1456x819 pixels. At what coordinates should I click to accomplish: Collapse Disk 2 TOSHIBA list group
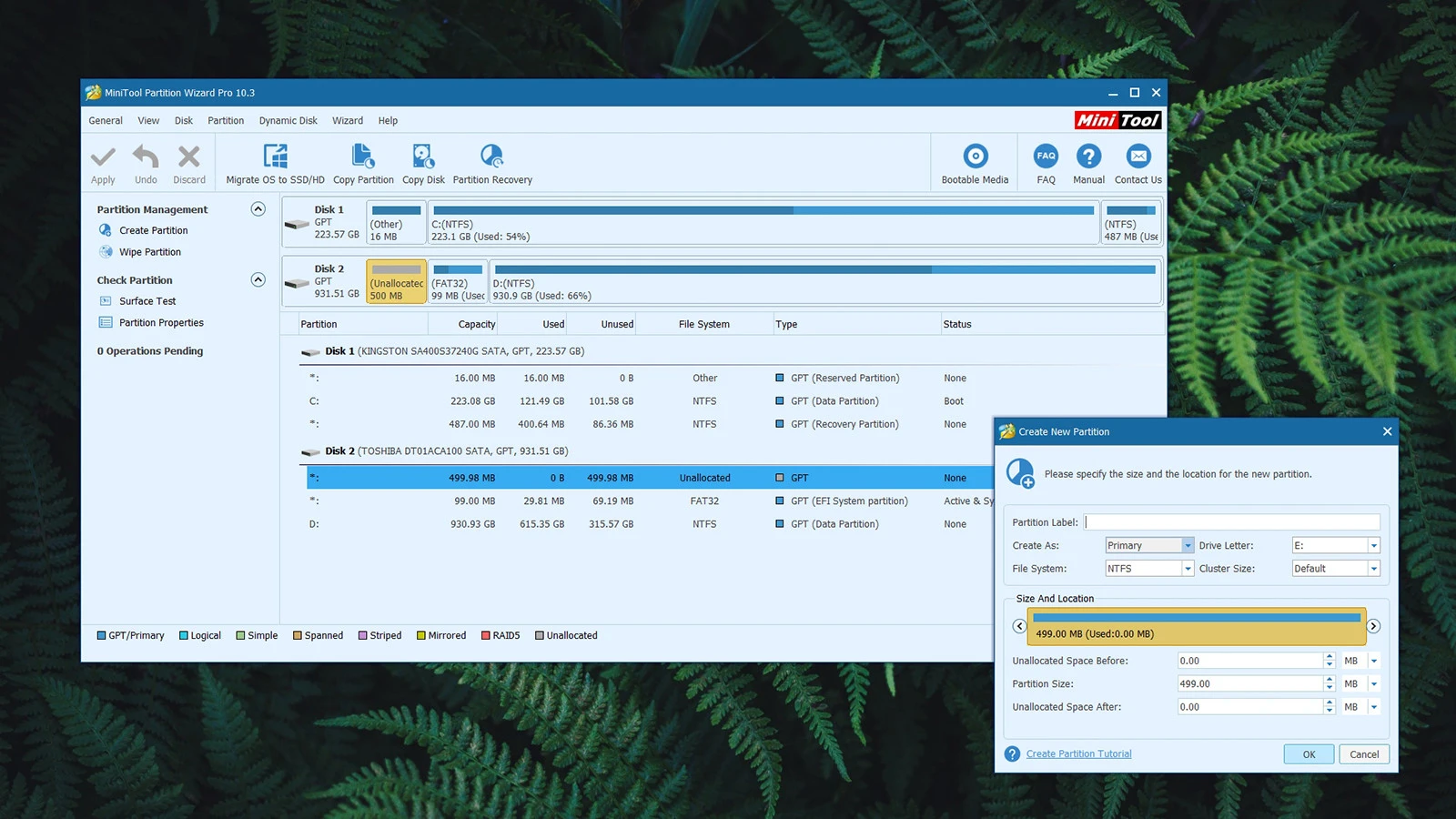coord(310,451)
